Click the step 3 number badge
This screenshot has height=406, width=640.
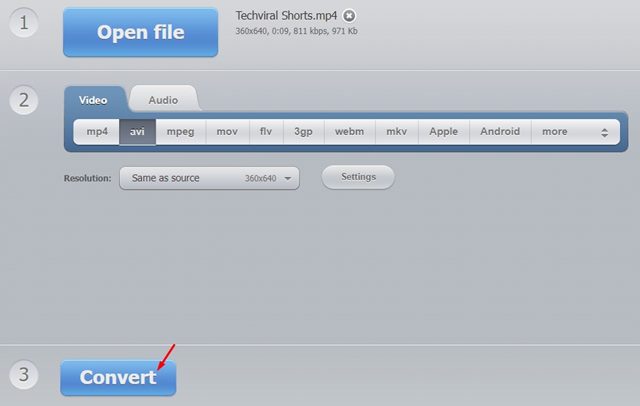pos(24,375)
